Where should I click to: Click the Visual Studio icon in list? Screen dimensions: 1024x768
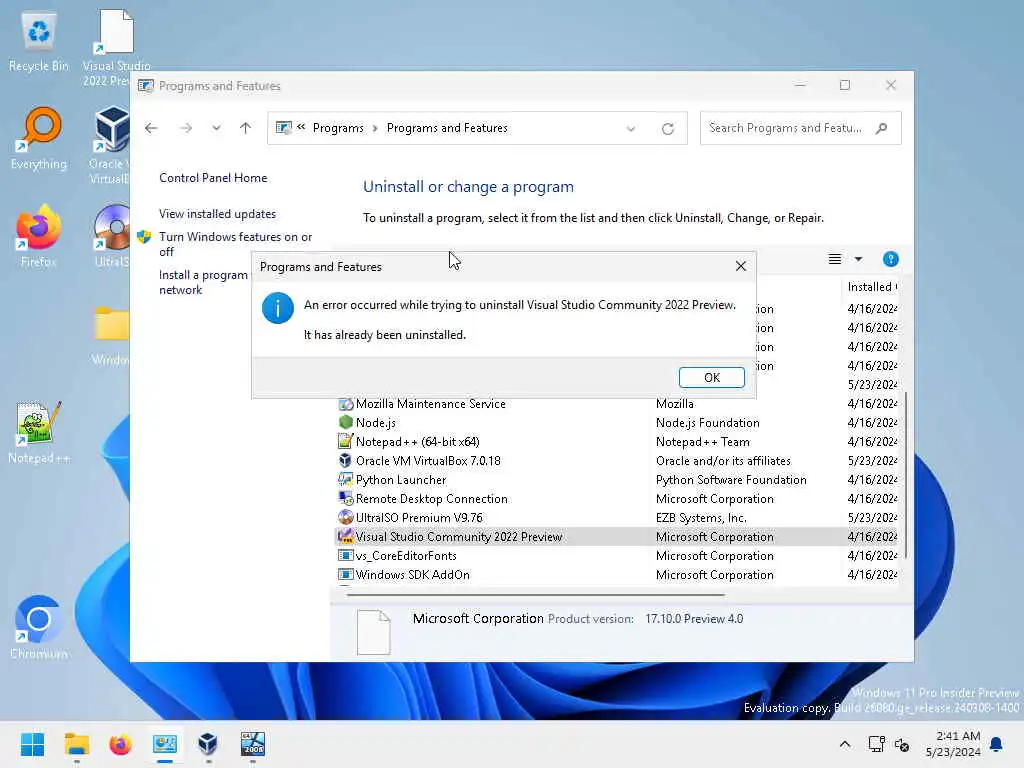pyautogui.click(x=345, y=536)
